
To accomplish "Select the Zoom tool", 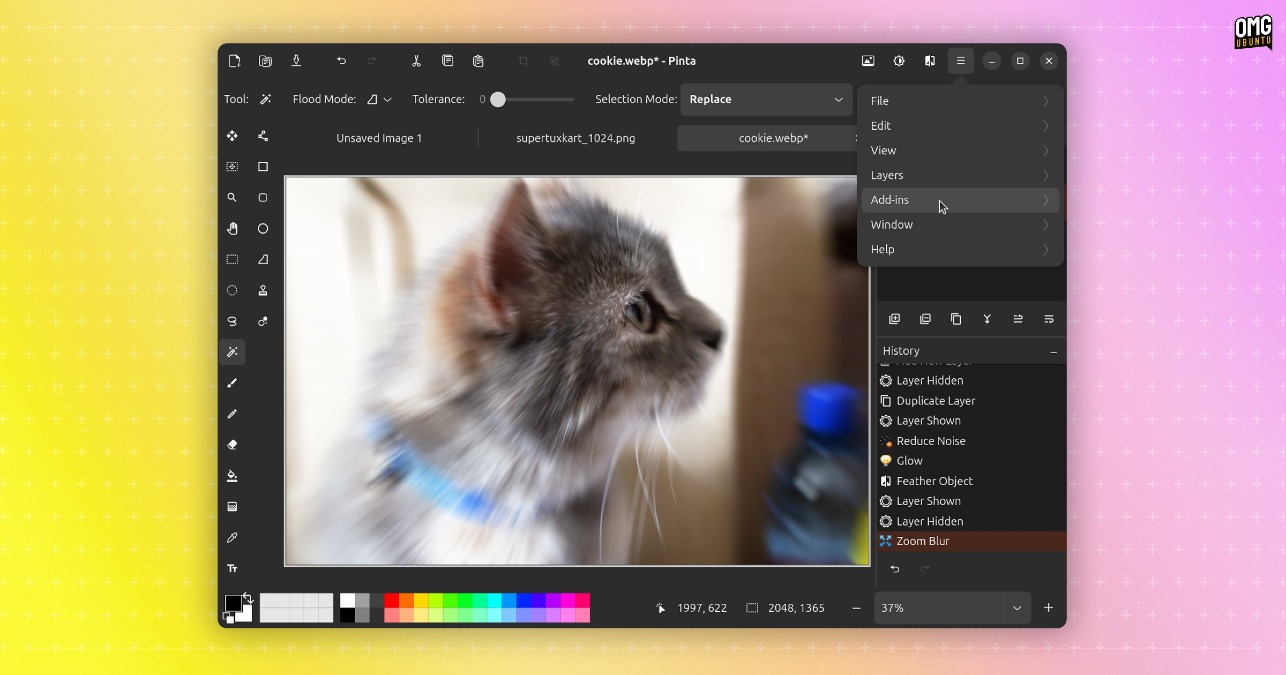I will click(x=232, y=197).
